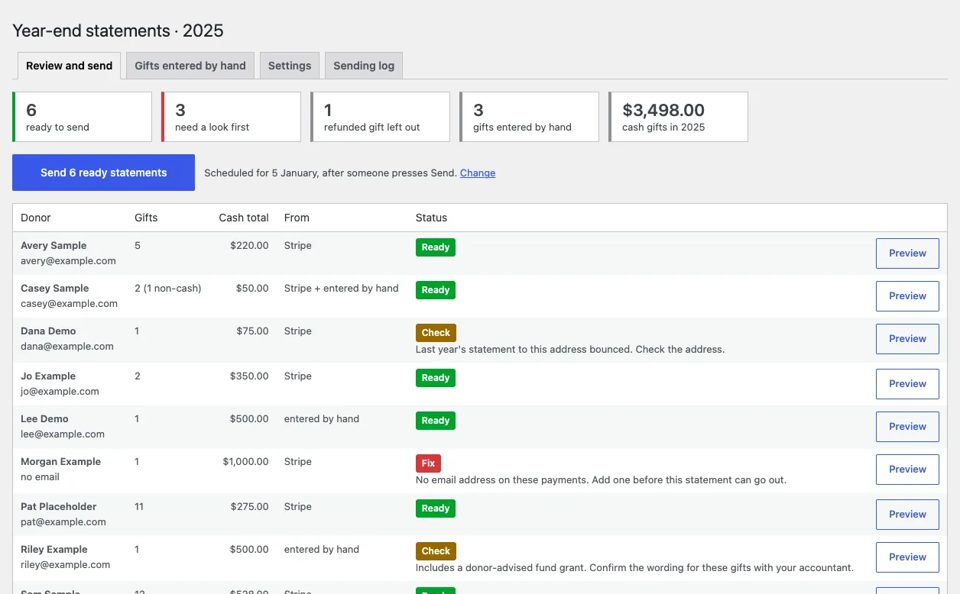The height and width of the screenshot is (594, 960).
Task: Select the '3 gifts entered by hand' card
Action: point(529,117)
